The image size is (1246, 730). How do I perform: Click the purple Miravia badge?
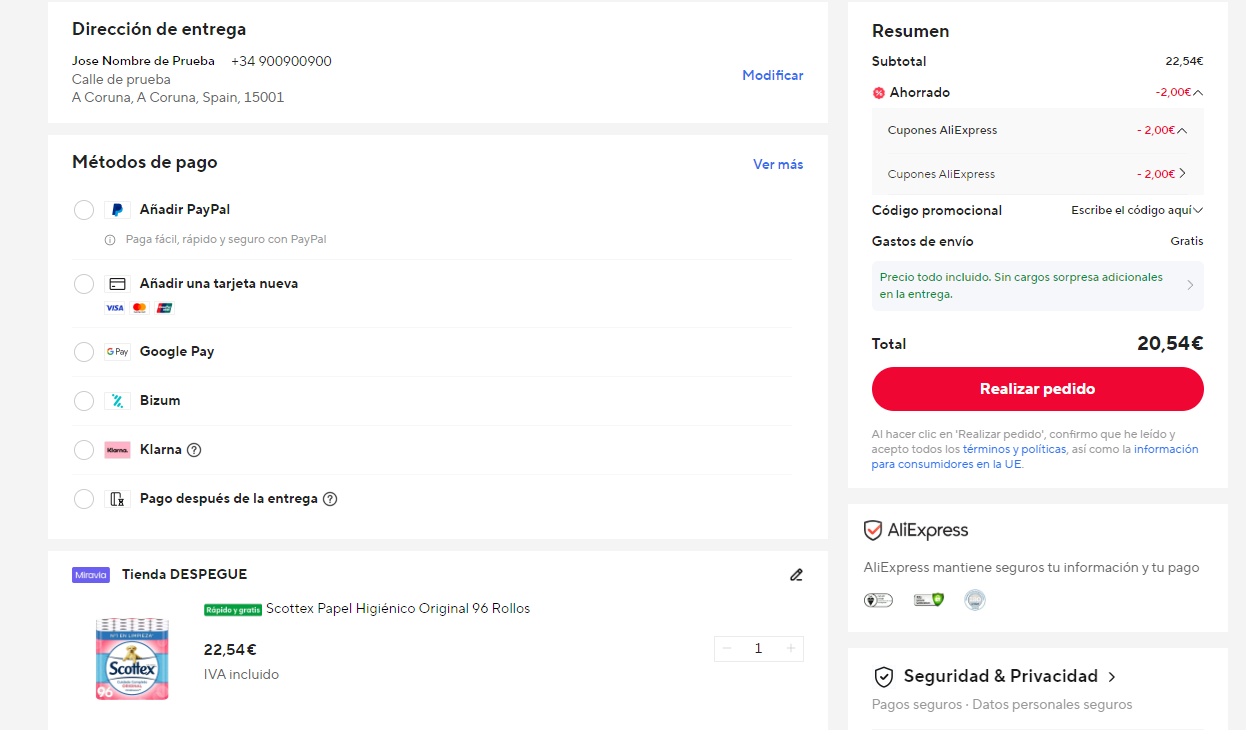click(x=91, y=575)
